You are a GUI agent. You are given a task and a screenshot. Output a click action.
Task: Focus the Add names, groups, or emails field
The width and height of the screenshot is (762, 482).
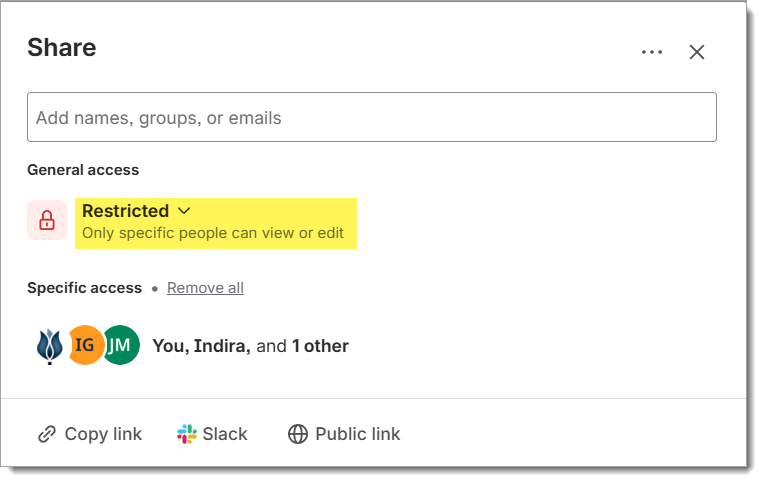(x=371, y=118)
